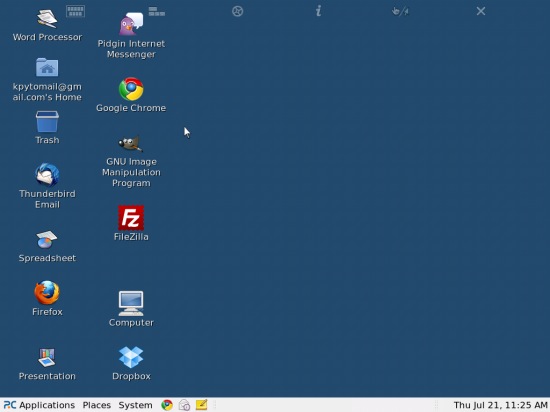Click the circular wheel icon in overlay toolbar
Image resolution: width=550 pixels, height=412 pixels.
click(x=237, y=12)
